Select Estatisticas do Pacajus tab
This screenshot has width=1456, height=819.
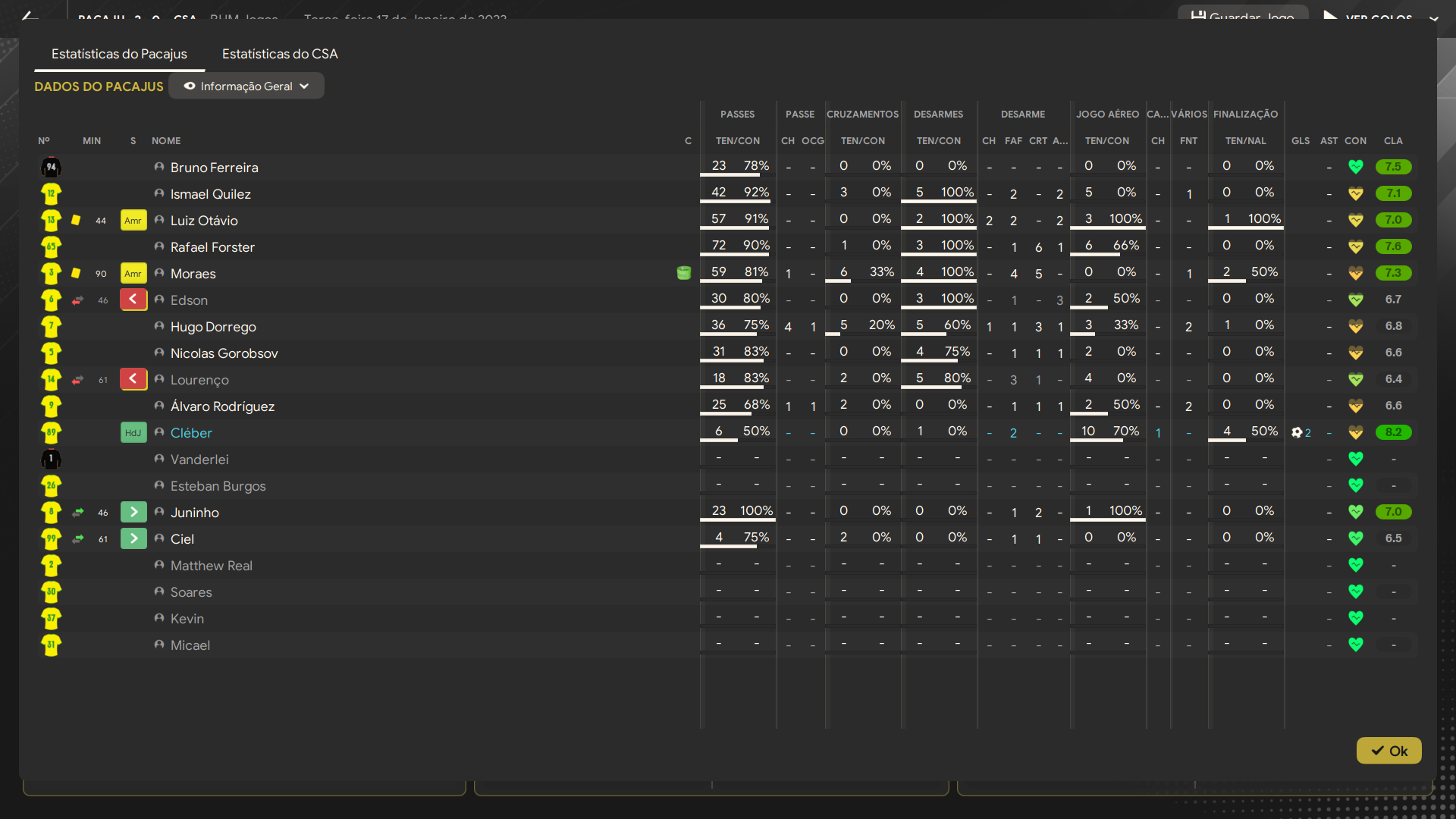(x=119, y=54)
